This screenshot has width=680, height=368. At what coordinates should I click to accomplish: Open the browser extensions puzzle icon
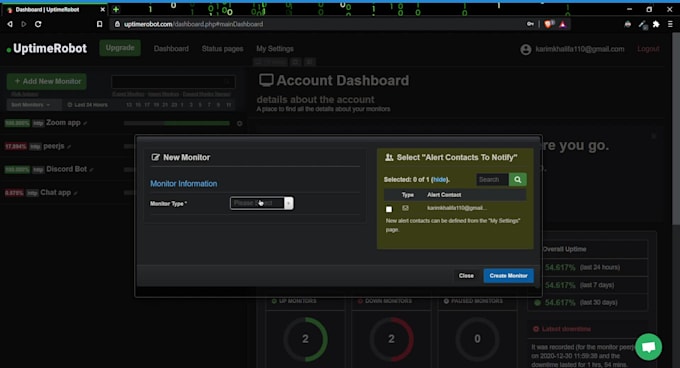pos(656,24)
